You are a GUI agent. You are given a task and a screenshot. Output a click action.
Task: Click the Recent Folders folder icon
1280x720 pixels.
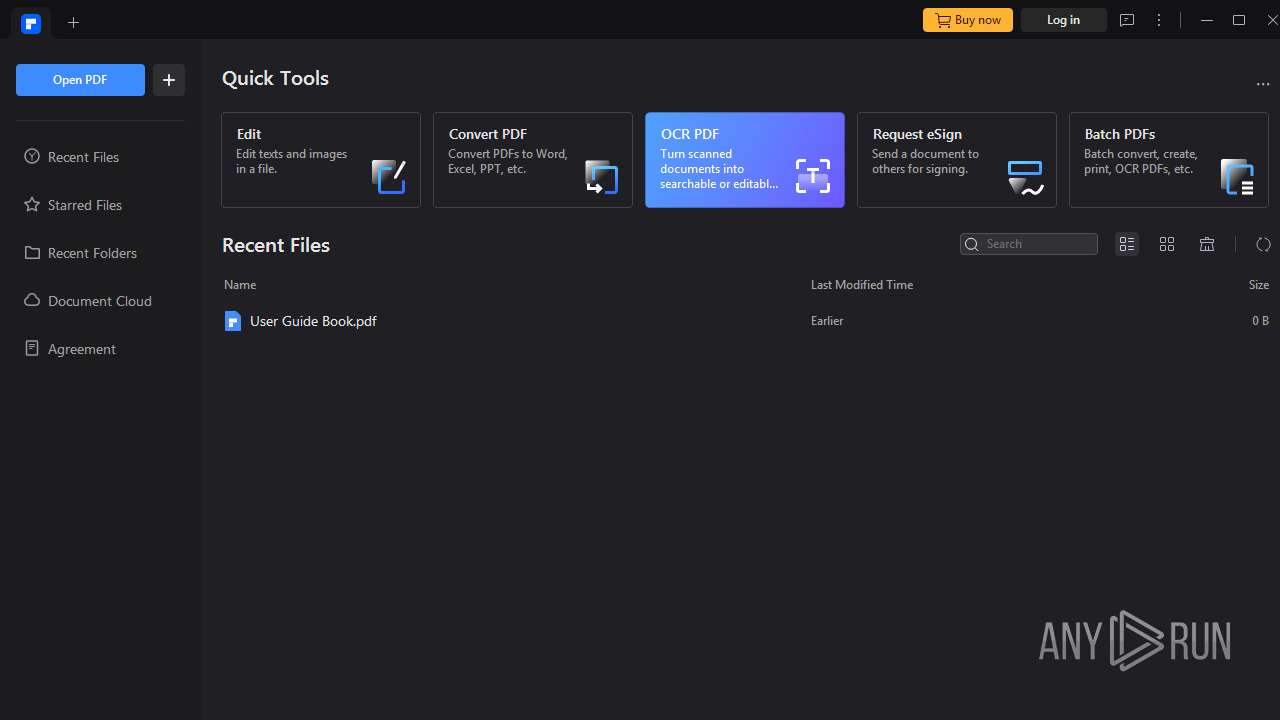(32, 253)
